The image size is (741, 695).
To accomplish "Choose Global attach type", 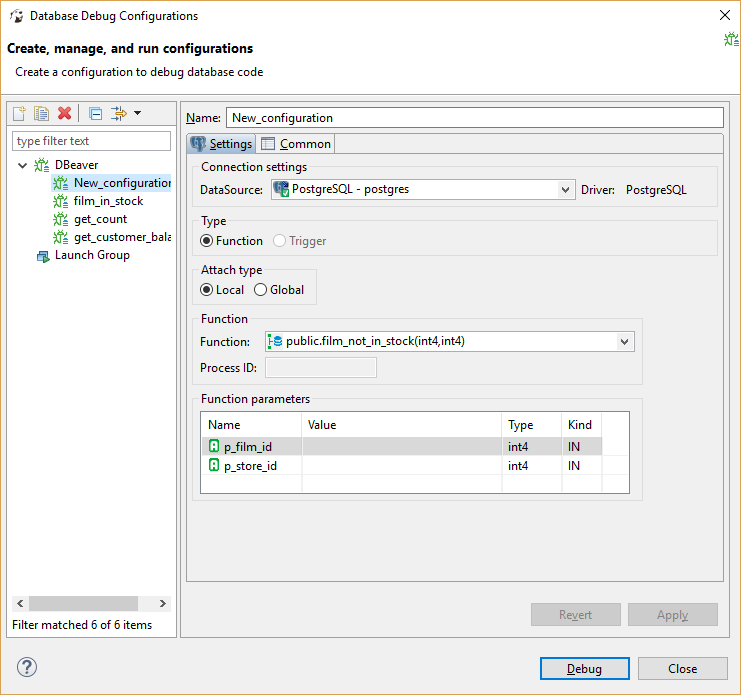I will pyautogui.click(x=260, y=290).
